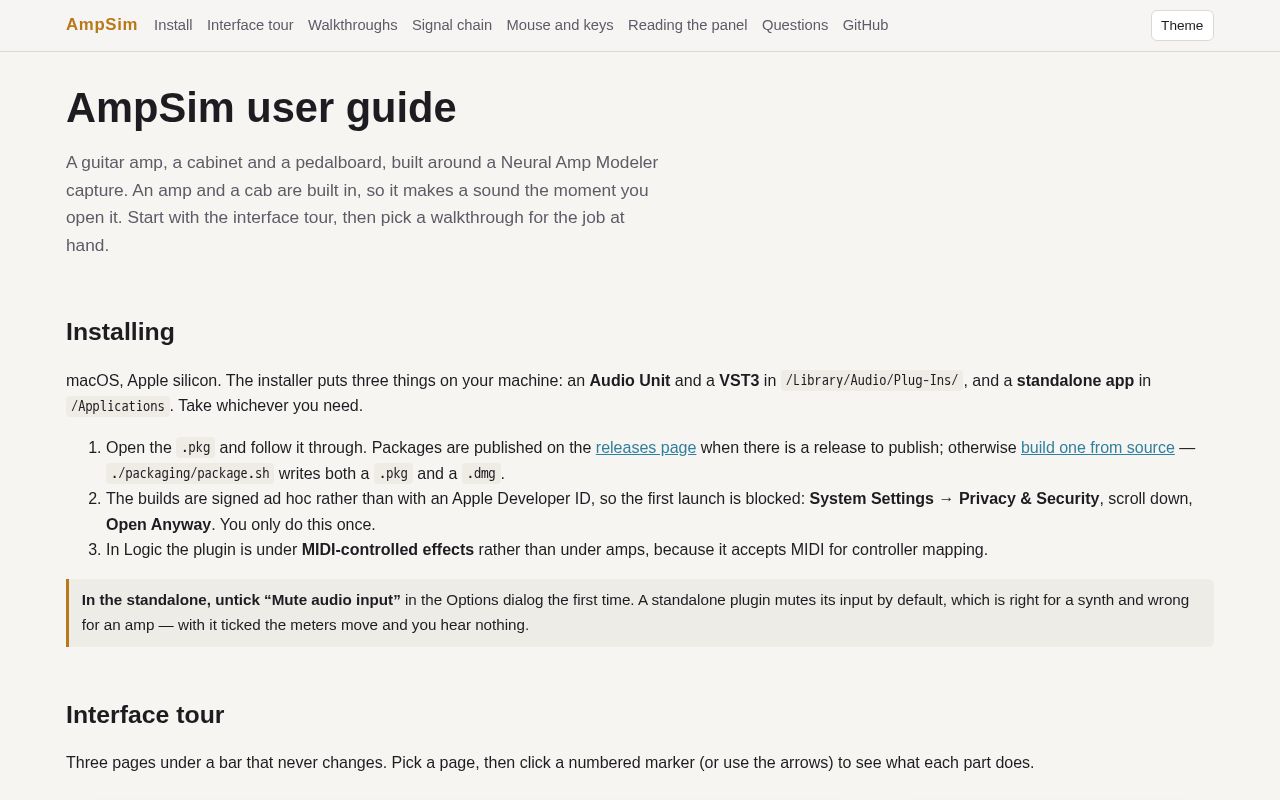
Task: Jump to Reading the panel section
Action: 688,25
